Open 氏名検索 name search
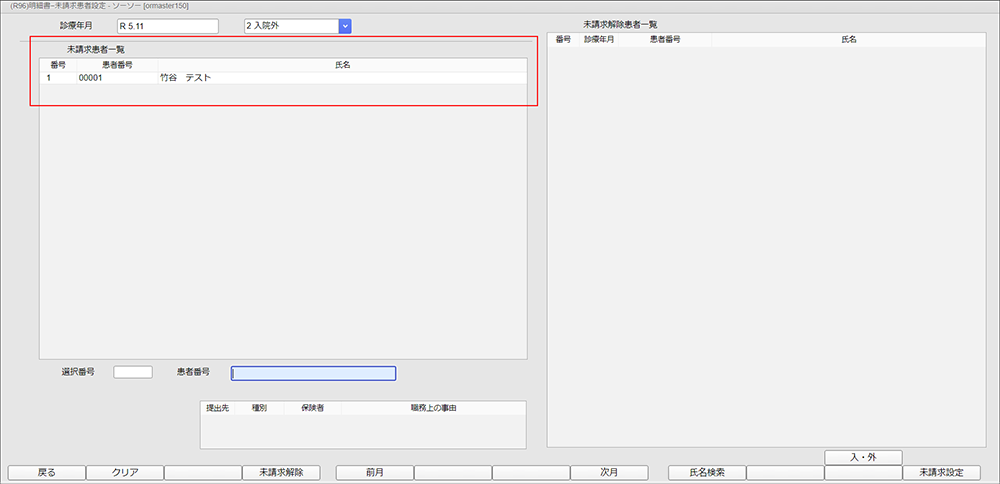1000x484 pixels. click(706, 472)
